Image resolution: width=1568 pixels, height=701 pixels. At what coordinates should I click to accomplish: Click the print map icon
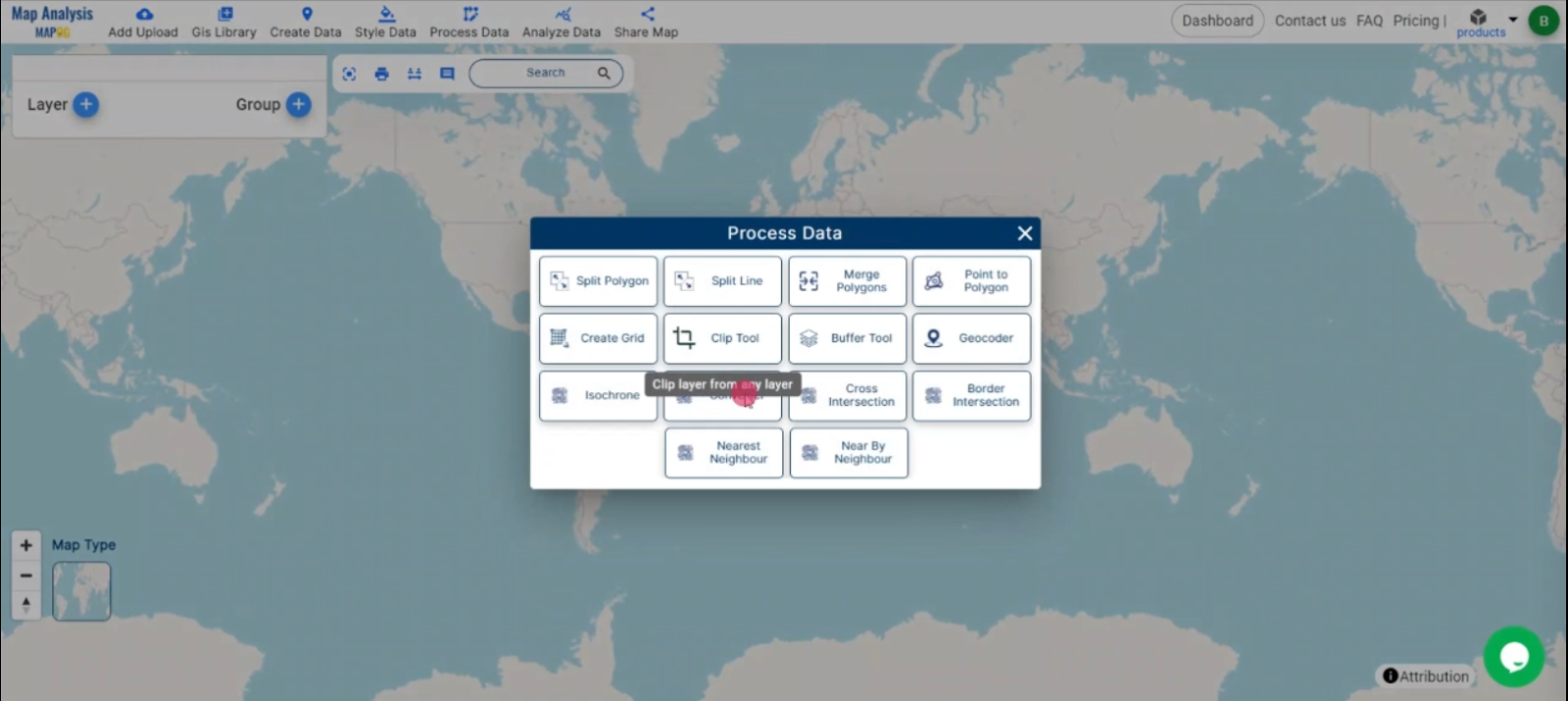381,74
